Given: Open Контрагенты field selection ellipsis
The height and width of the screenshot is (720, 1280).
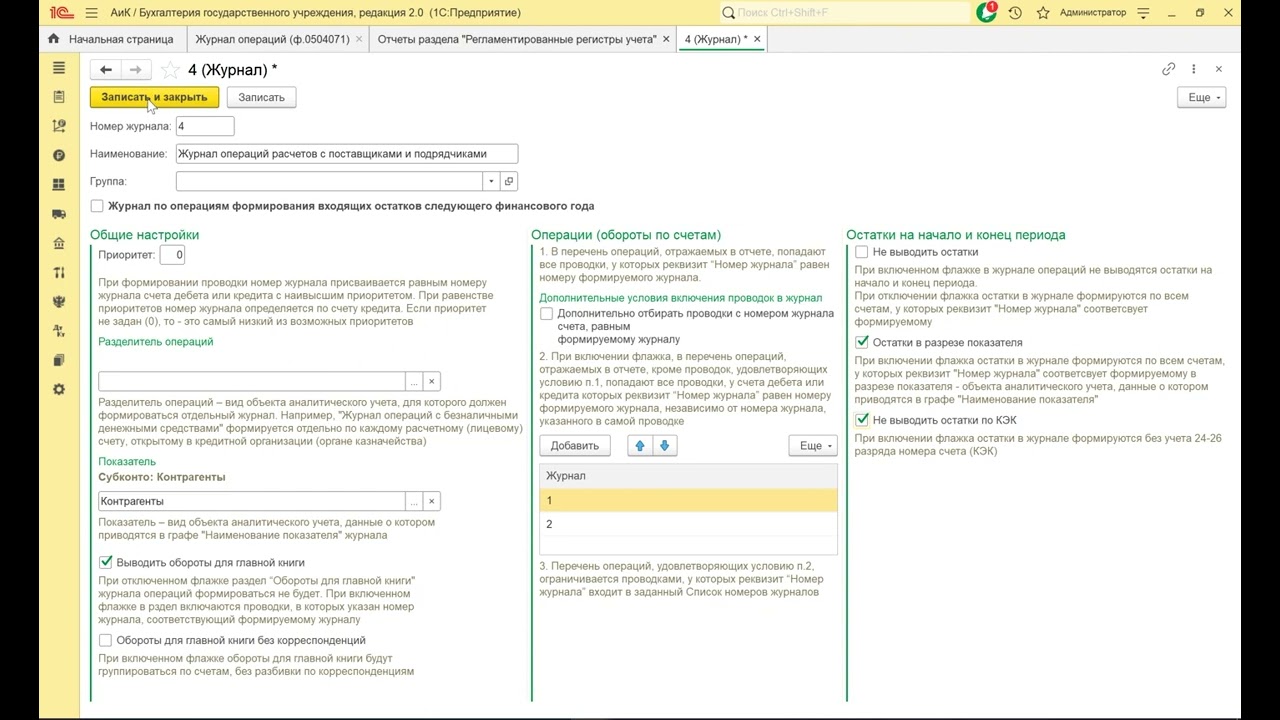Looking at the screenshot, I should click(414, 501).
